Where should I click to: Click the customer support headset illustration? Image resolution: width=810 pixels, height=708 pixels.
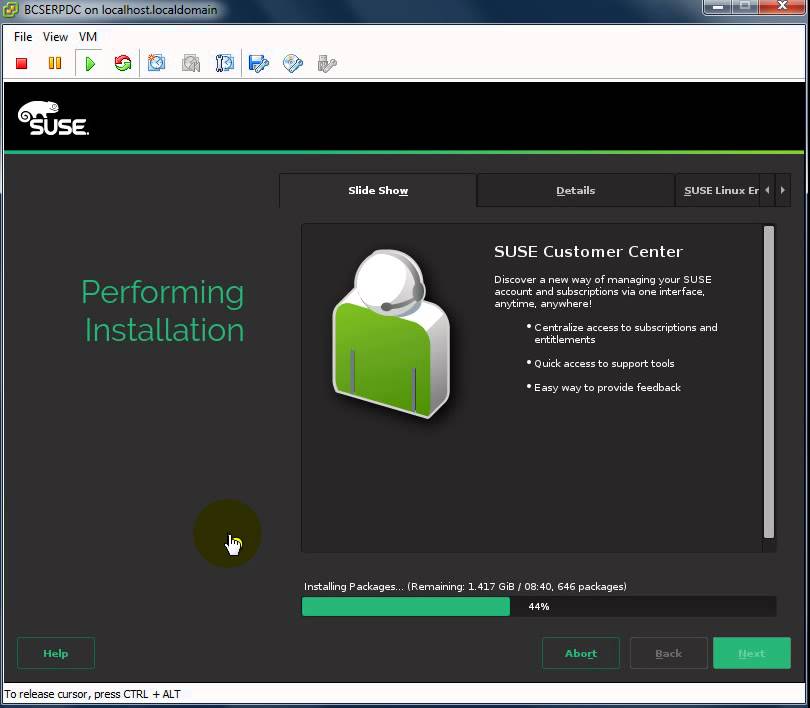(391, 334)
